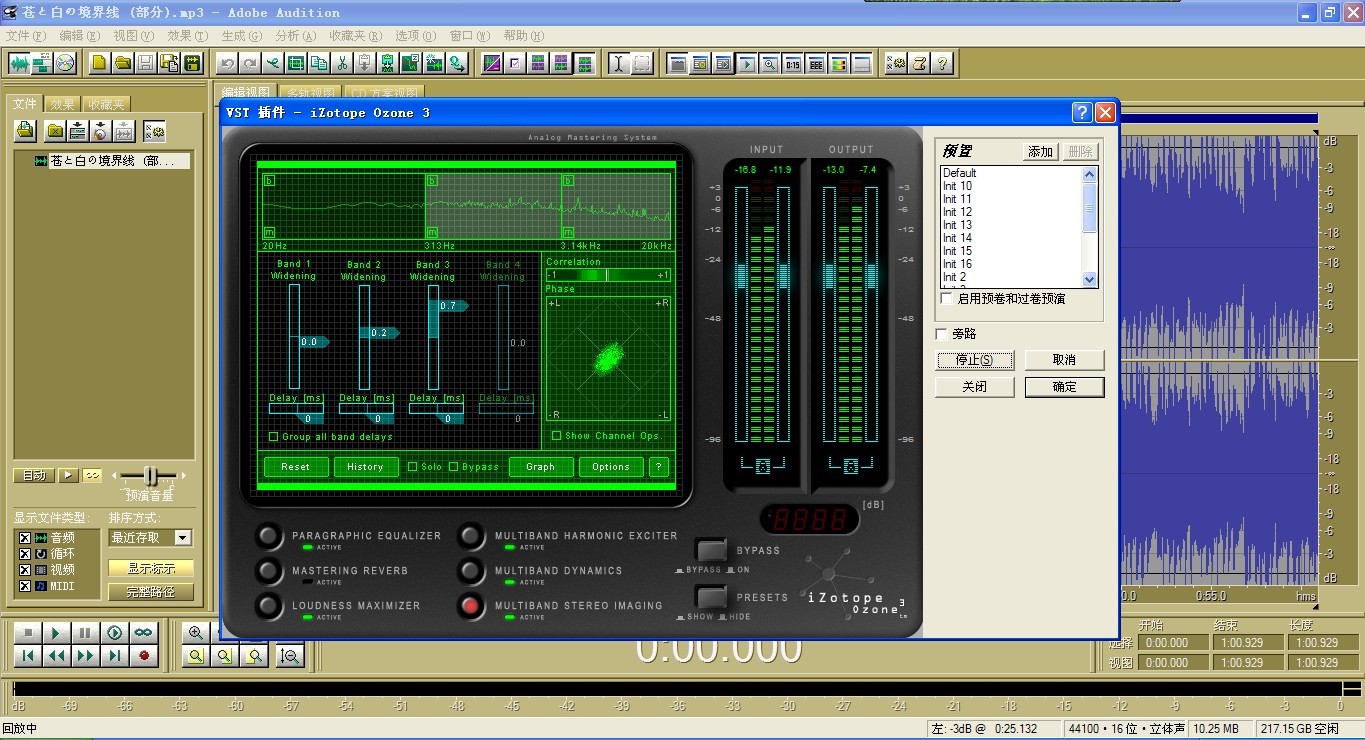
Task: Click the 预演音量 preview volume slider
Action: pos(150,476)
